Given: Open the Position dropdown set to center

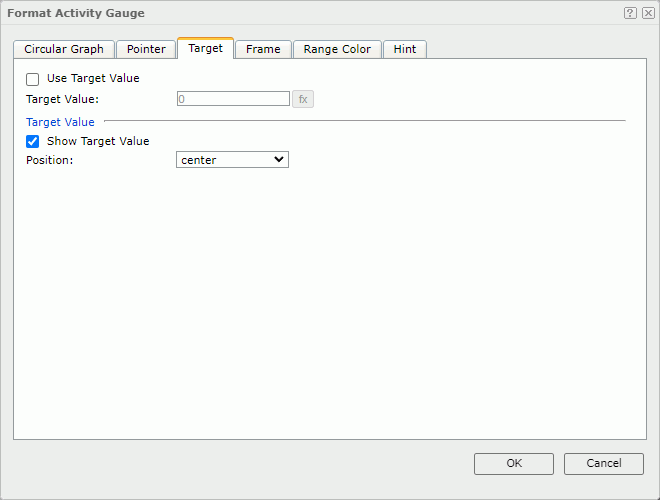Looking at the screenshot, I should 232,160.
